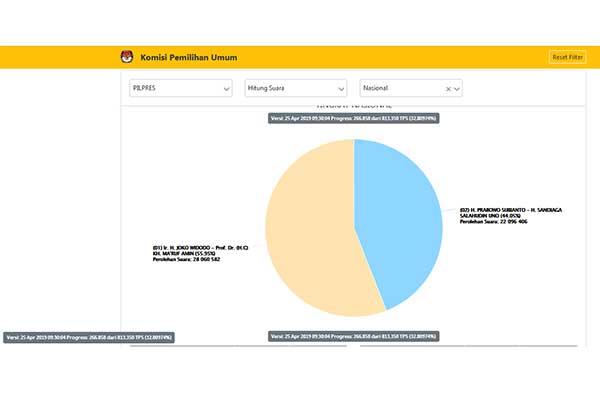Click the Komisi Pemilihan Umum title

189,57
